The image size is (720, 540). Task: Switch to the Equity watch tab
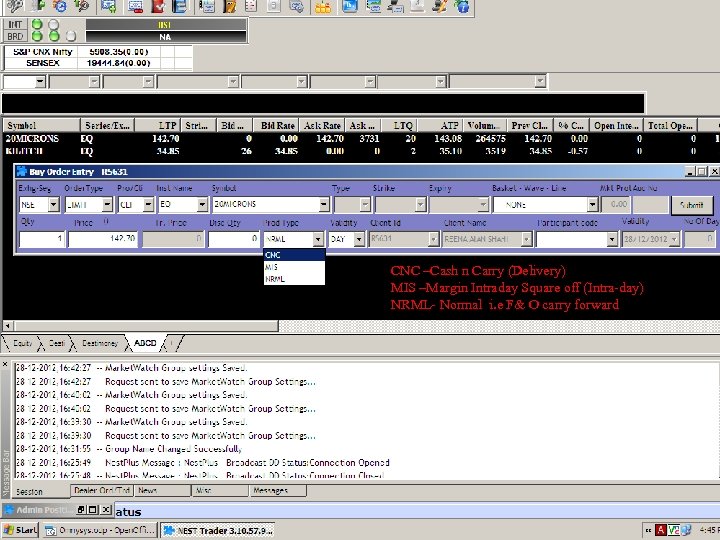pos(22,343)
